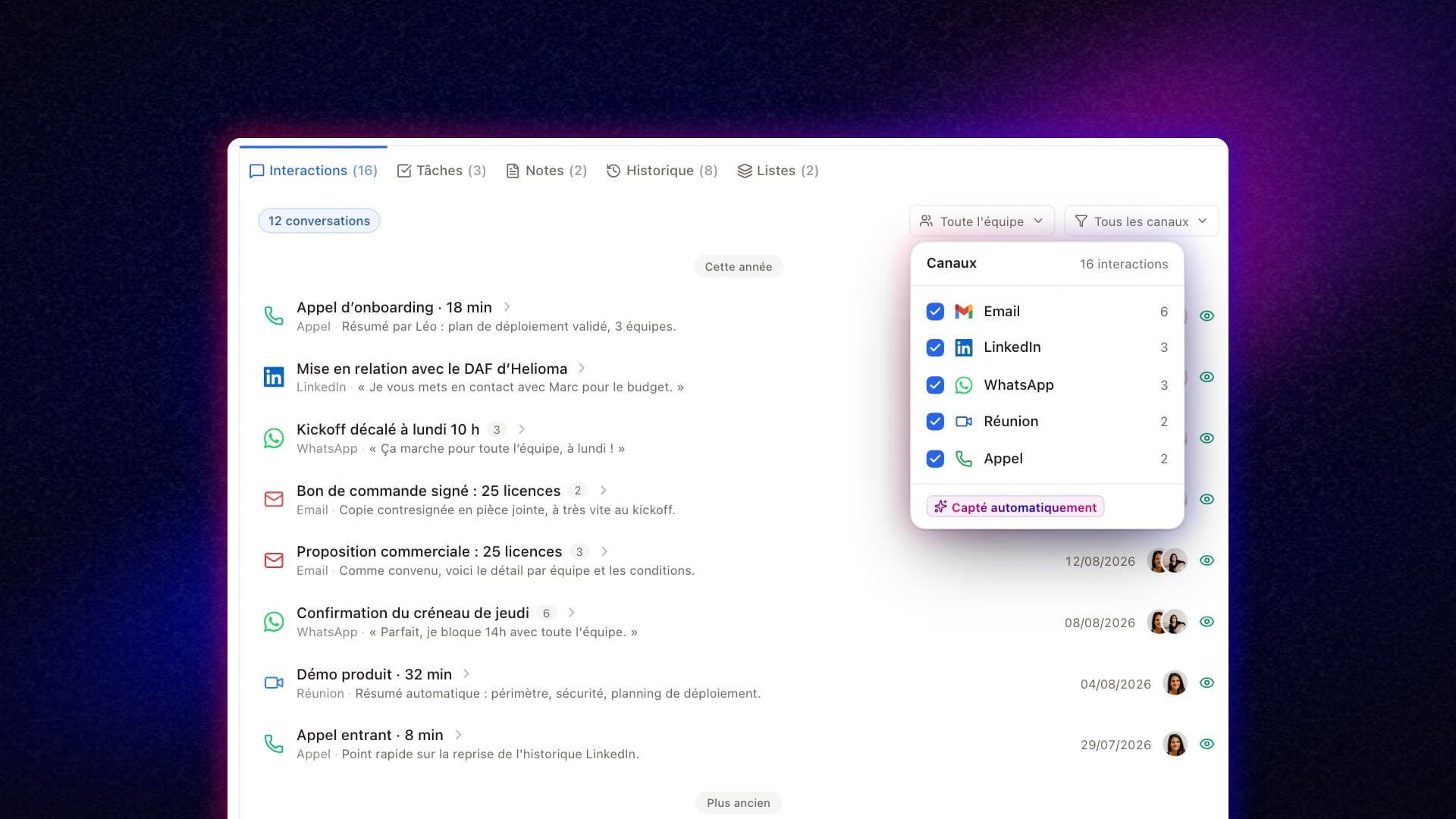Click the Plus ancien label
1456x819 pixels.
pos(739,802)
